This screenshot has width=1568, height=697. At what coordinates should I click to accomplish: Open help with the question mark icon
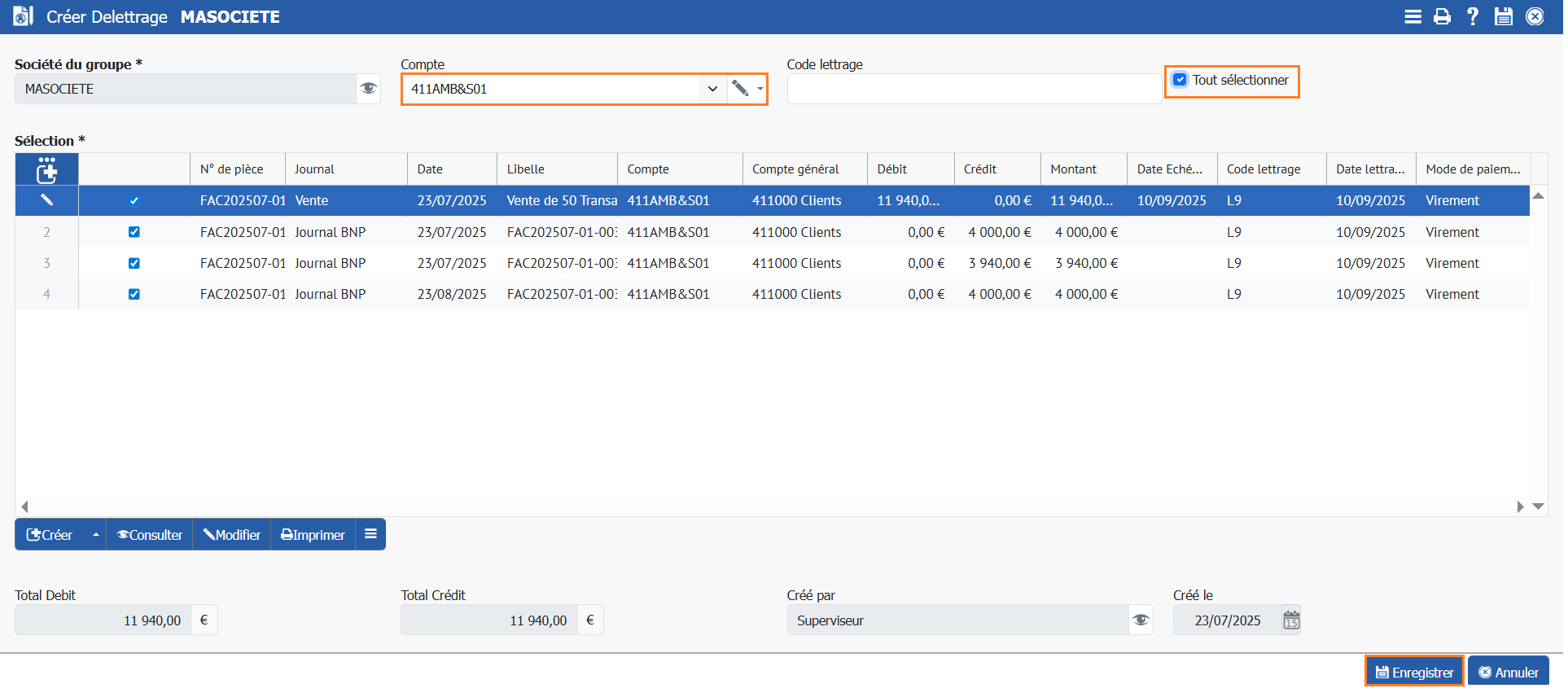(1472, 16)
